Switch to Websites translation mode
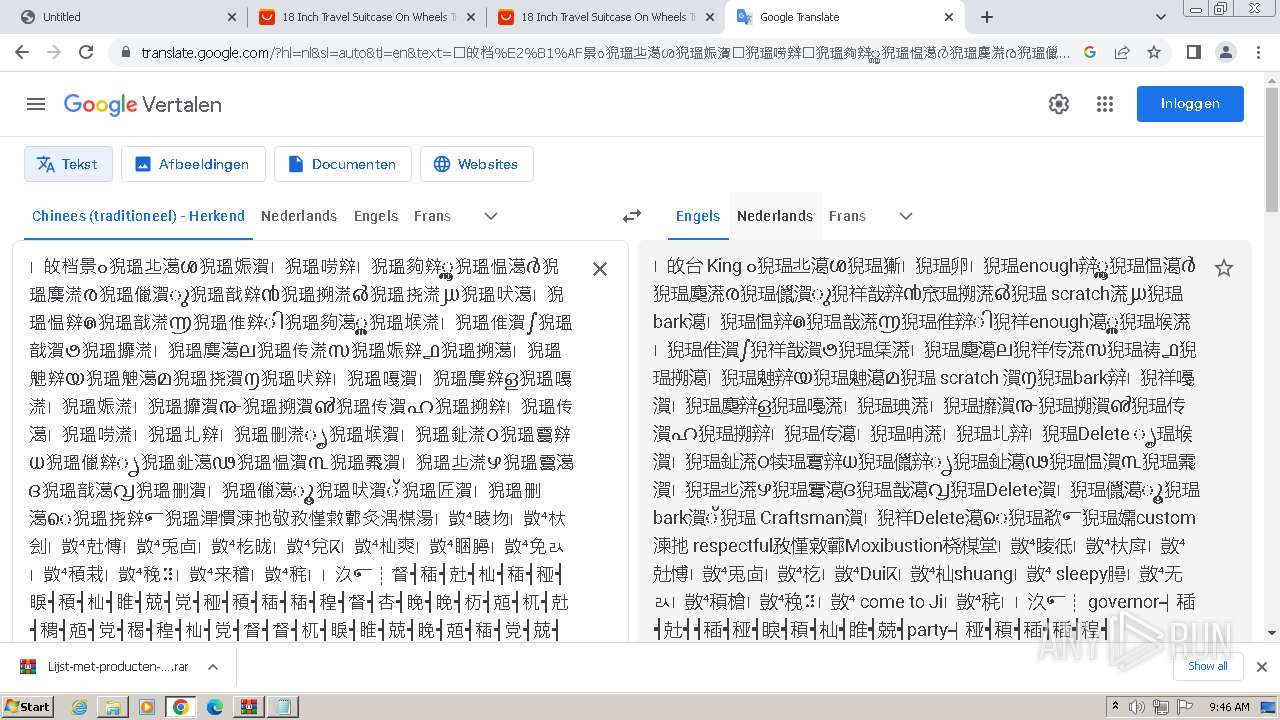This screenshot has width=1280, height=720. click(476, 164)
